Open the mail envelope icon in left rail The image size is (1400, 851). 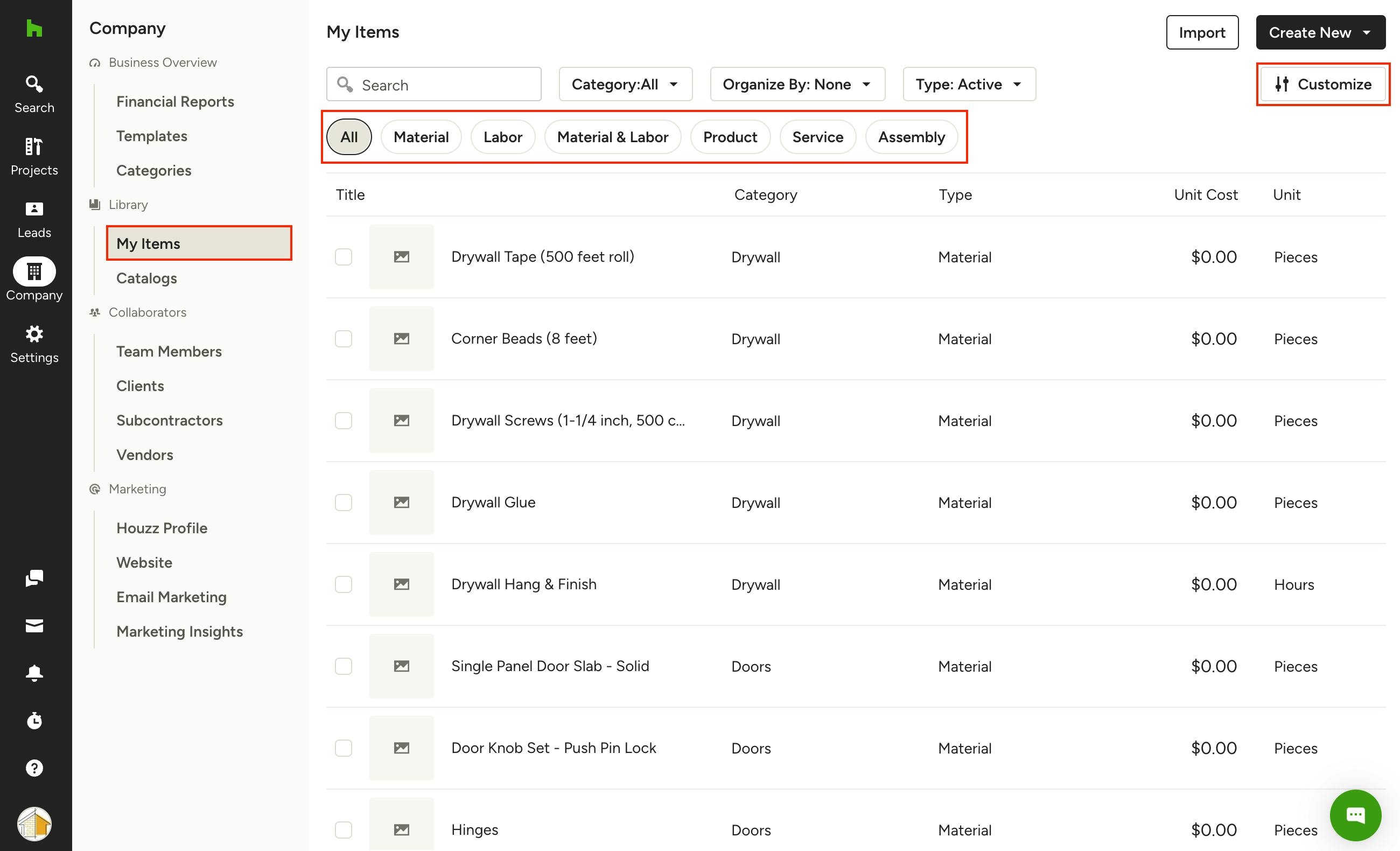click(34, 626)
